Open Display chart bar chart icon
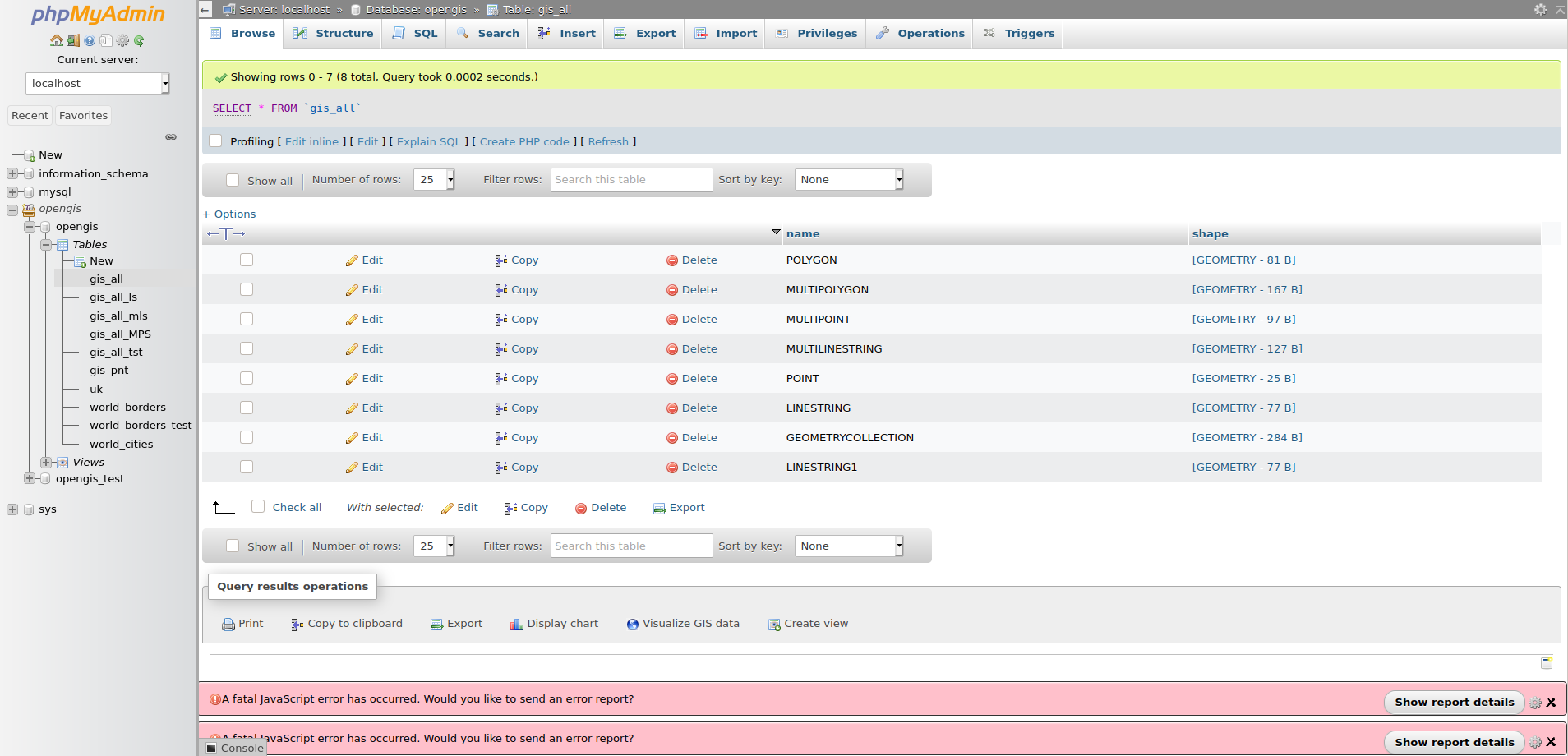1568x756 pixels. tap(517, 625)
